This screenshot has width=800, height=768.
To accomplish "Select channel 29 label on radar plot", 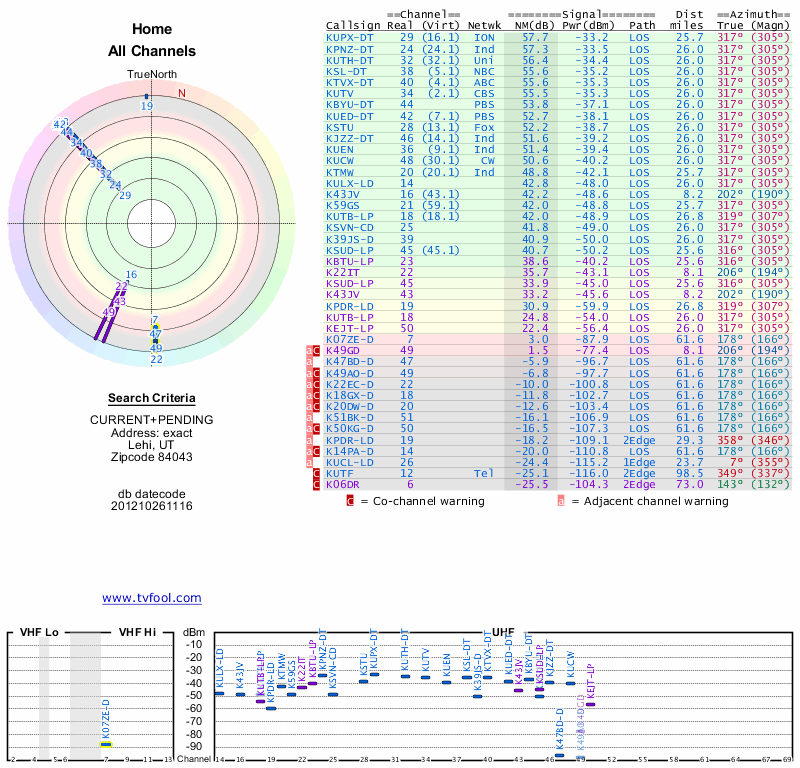I will [125, 195].
